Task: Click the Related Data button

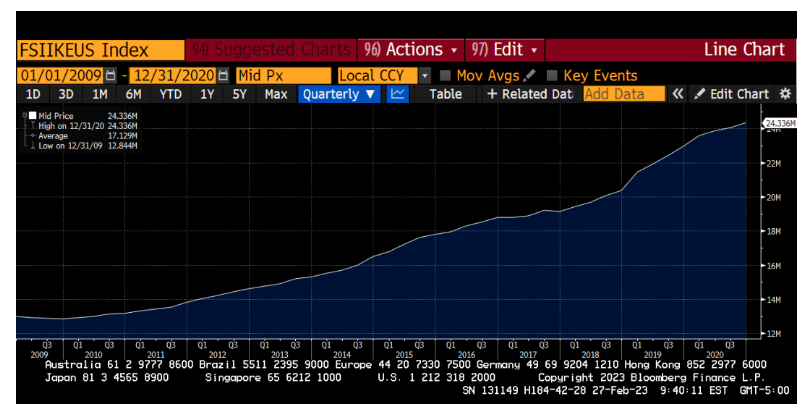Action: point(530,94)
